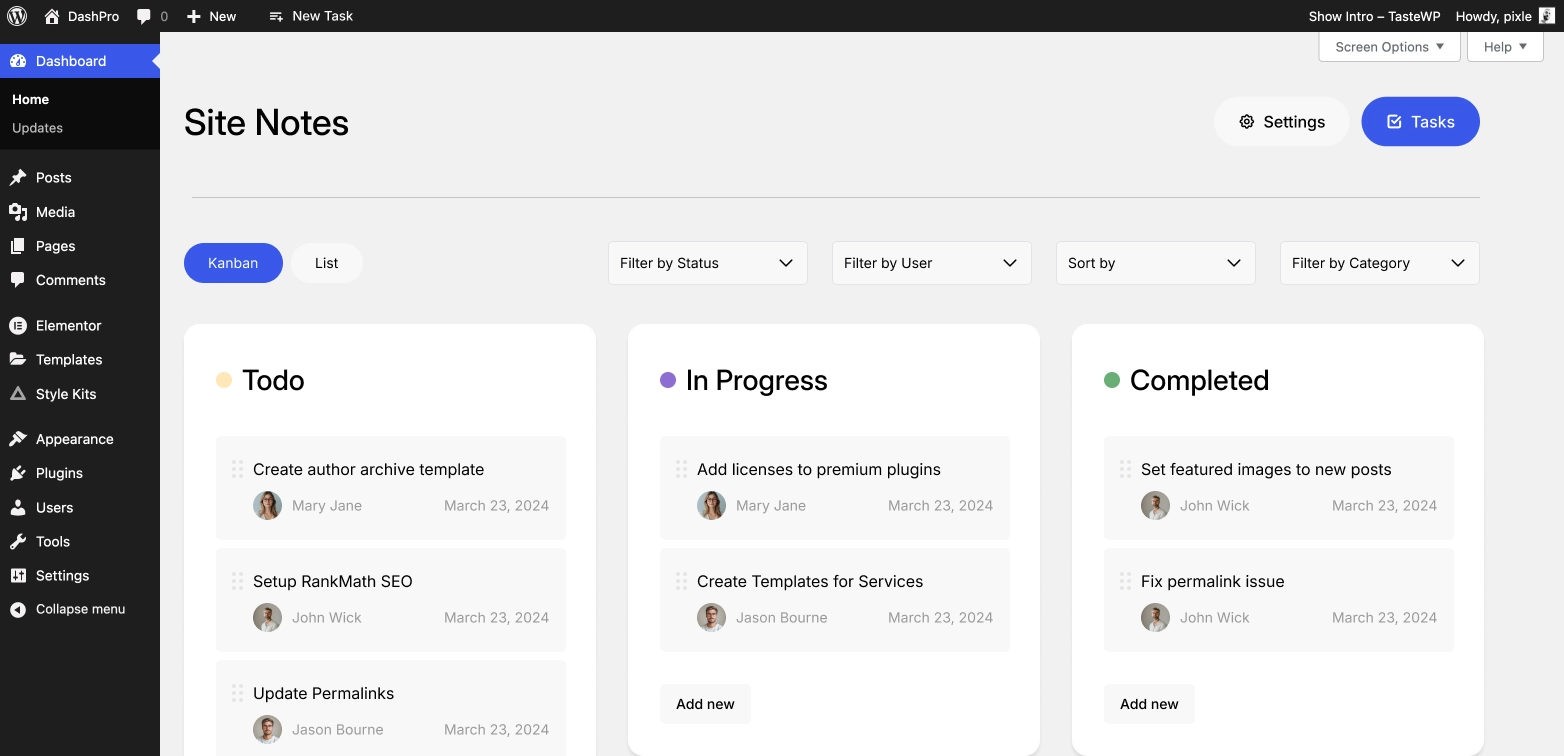
Task: Open Plugins via its plug icon
Action: point(18,473)
